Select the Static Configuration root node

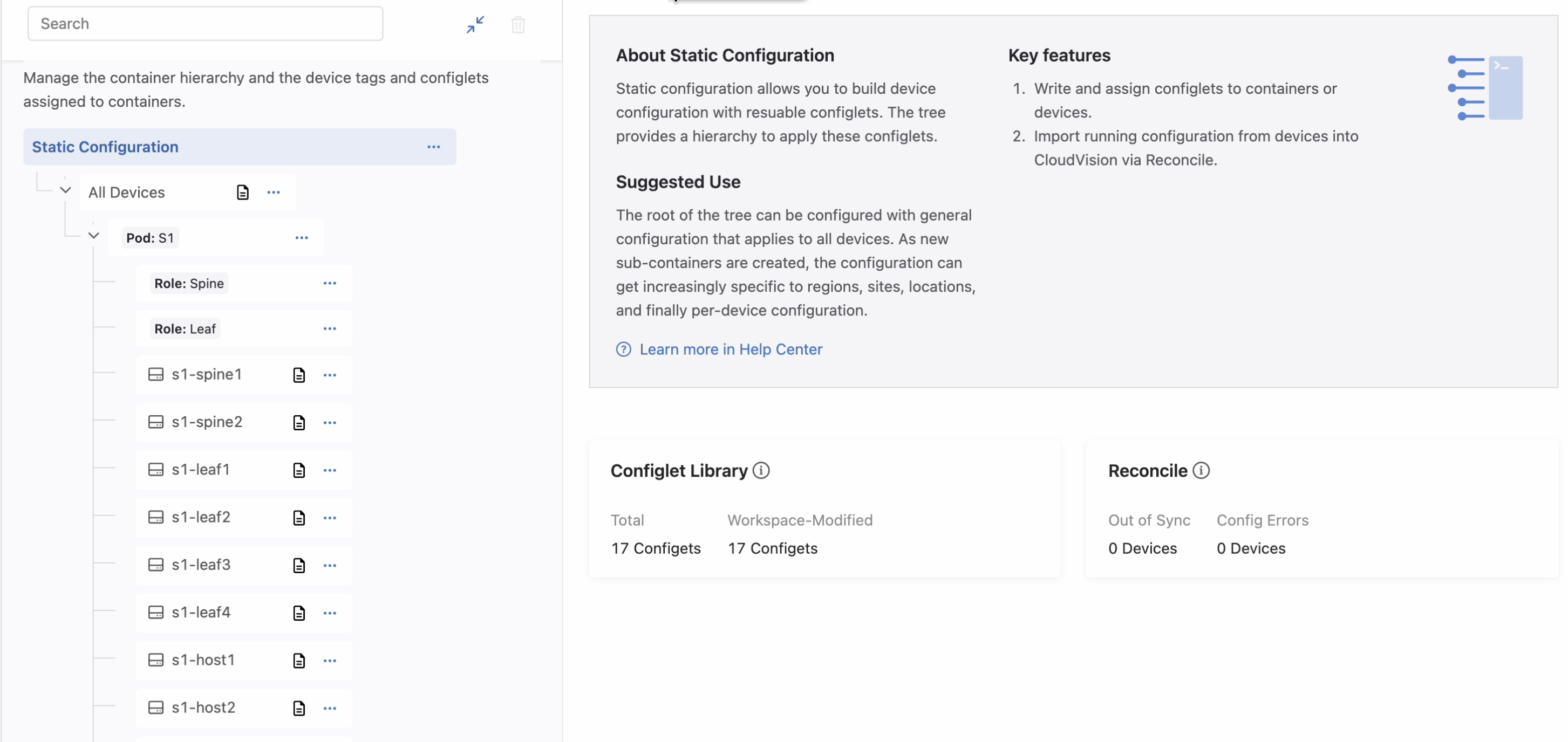coord(105,147)
